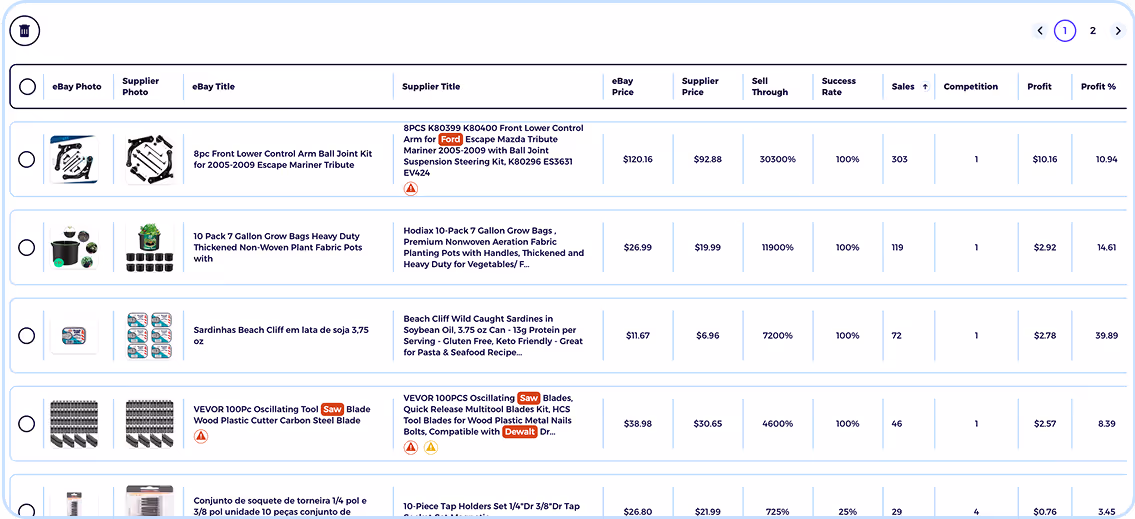Image resolution: width=1135 pixels, height=519 pixels.
Task: Toggle the select-all checkbox in header
Action: pyautogui.click(x=28, y=87)
